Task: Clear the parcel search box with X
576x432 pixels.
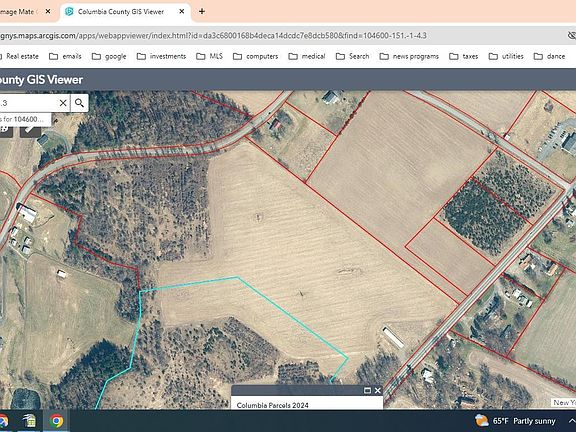Action: [63, 103]
